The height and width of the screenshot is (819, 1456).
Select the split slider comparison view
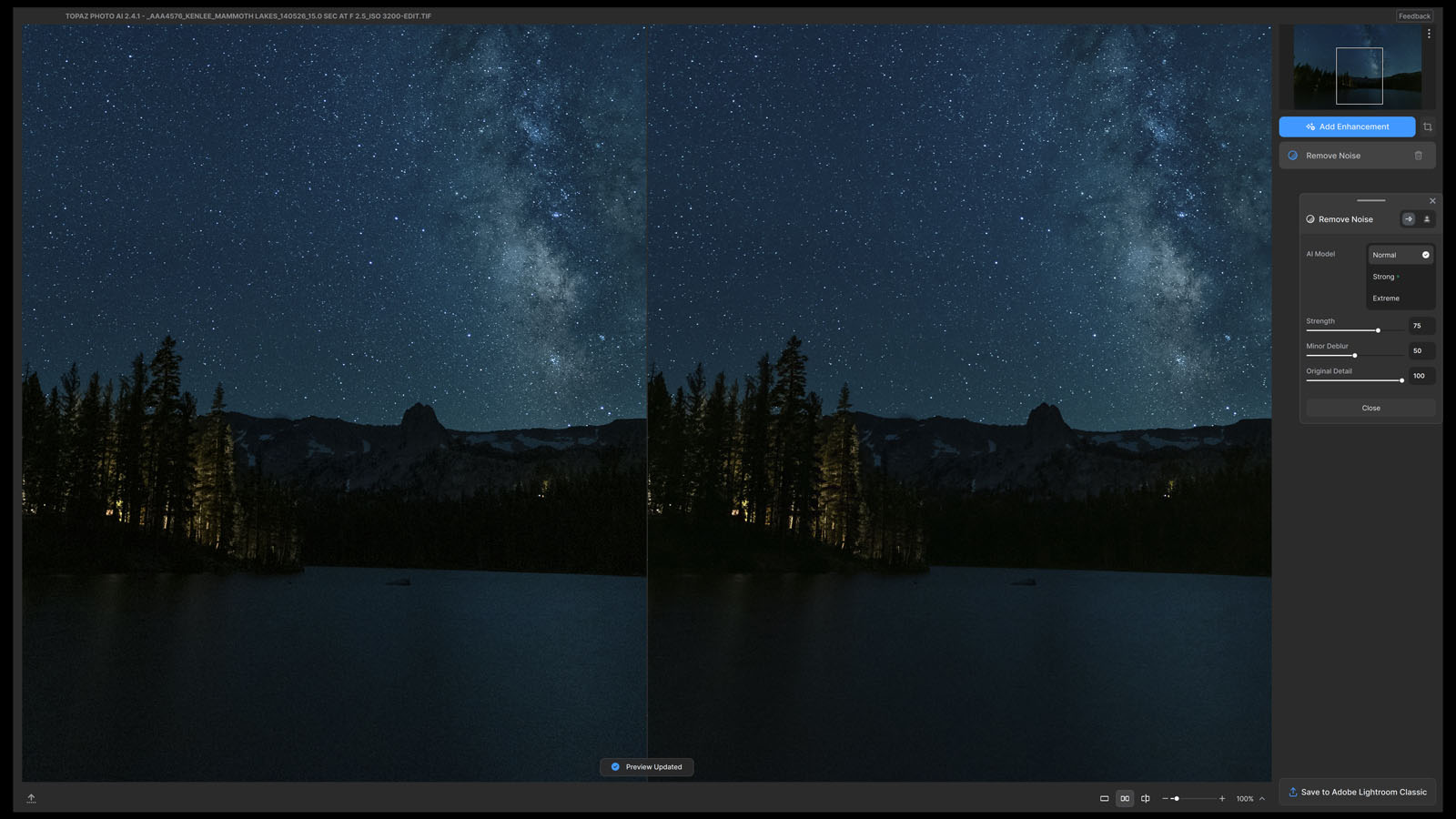(1146, 799)
